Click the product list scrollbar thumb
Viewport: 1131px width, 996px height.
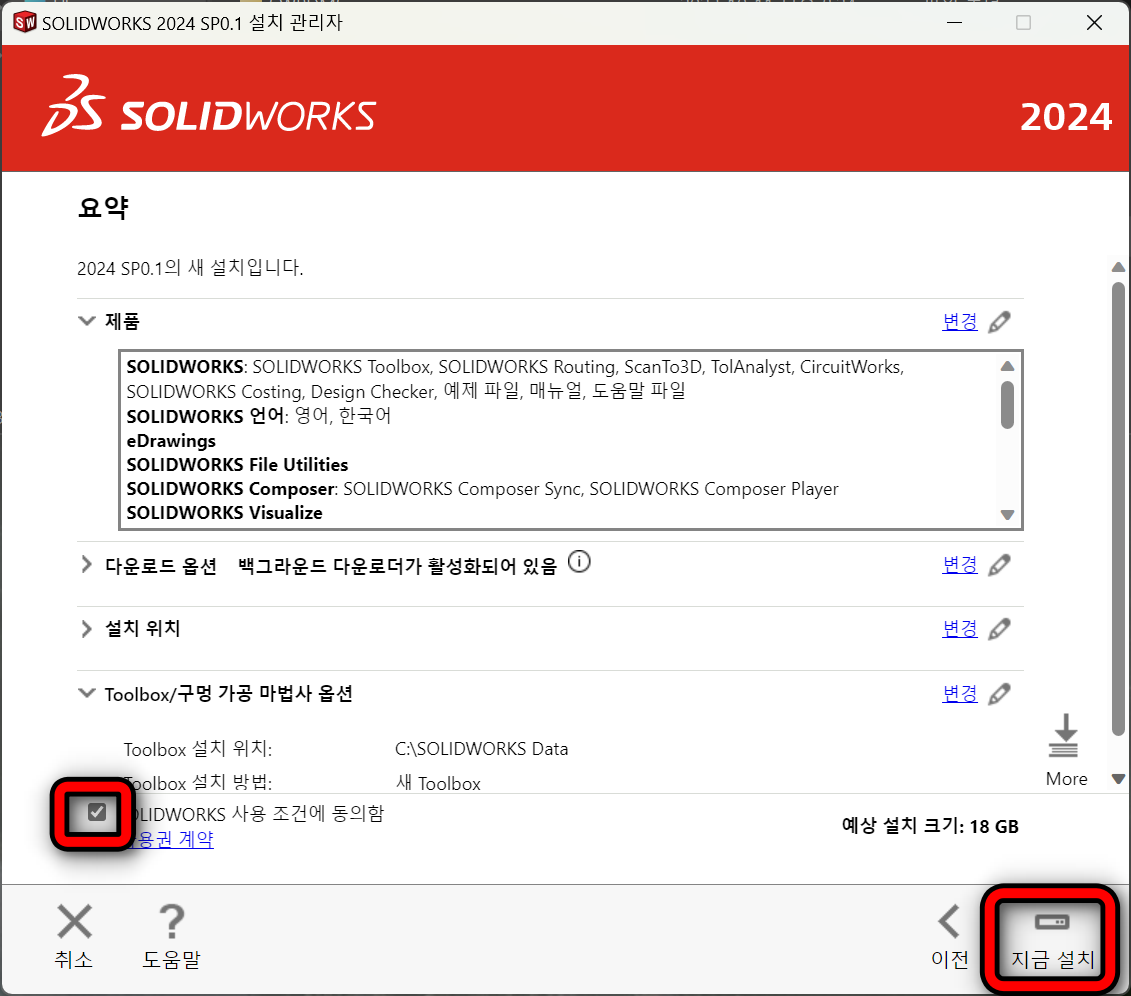click(1008, 405)
